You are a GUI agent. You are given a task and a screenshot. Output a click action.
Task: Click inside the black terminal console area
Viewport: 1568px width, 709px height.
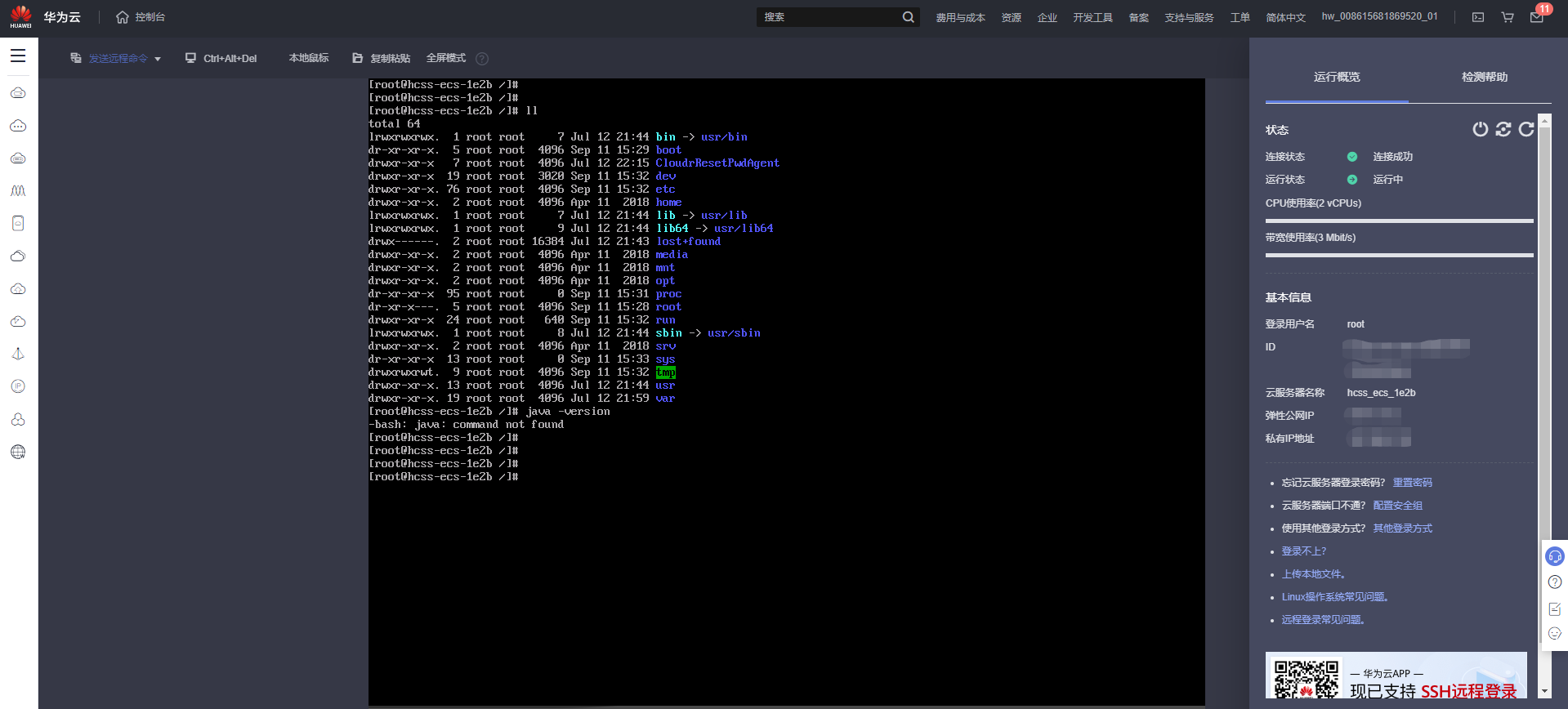[x=786, y=392]
